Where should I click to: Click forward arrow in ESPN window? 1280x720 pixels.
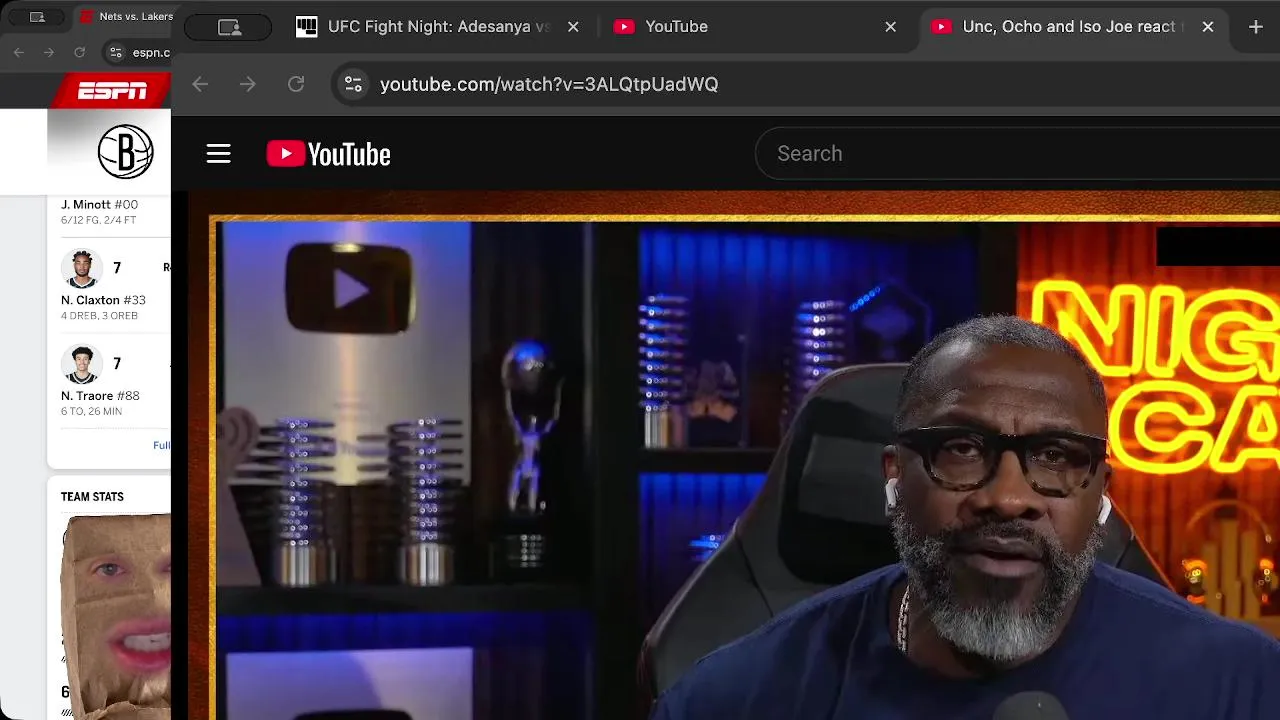coord(49,52)
